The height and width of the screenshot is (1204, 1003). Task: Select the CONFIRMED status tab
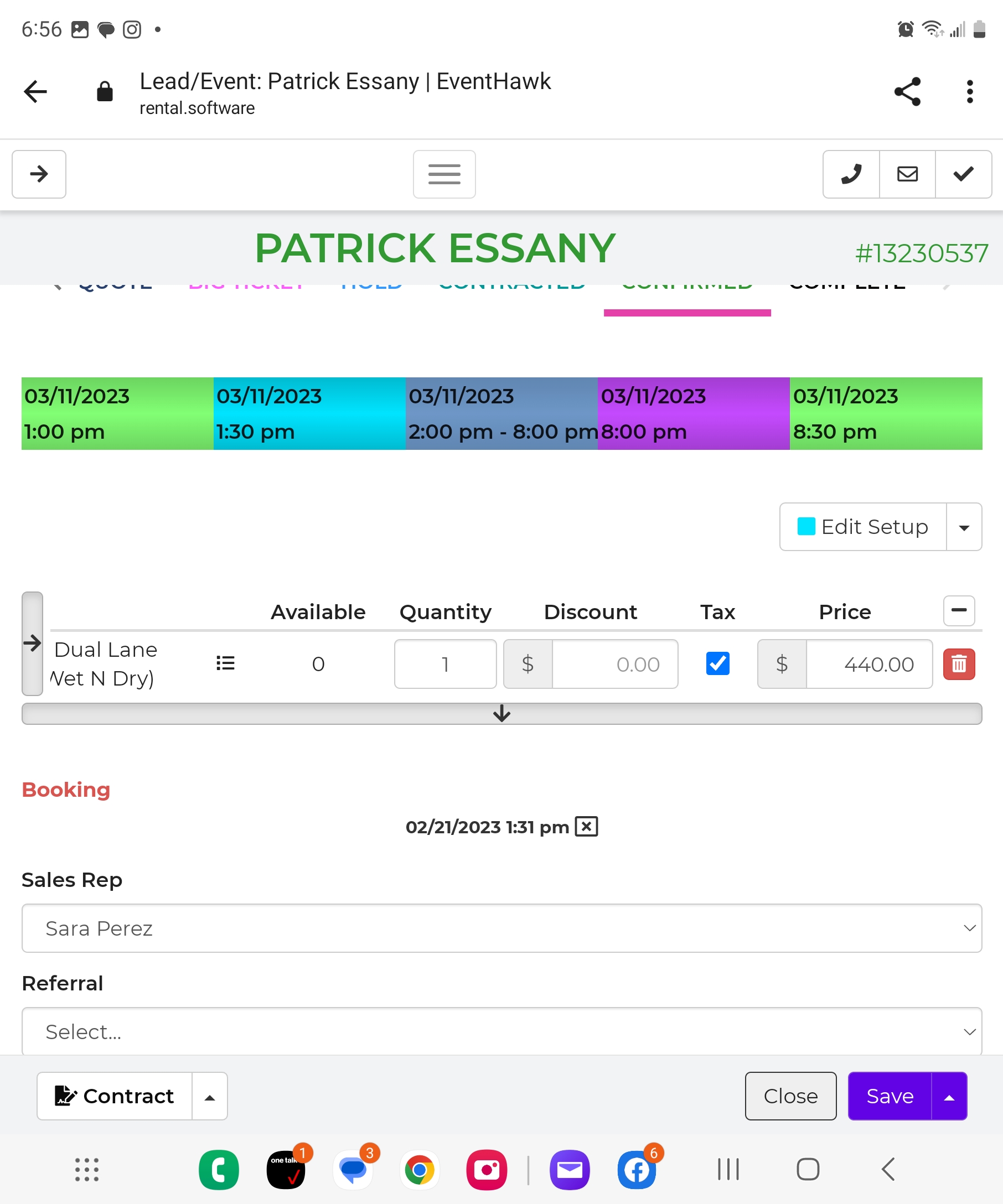[x=687, y=287]
